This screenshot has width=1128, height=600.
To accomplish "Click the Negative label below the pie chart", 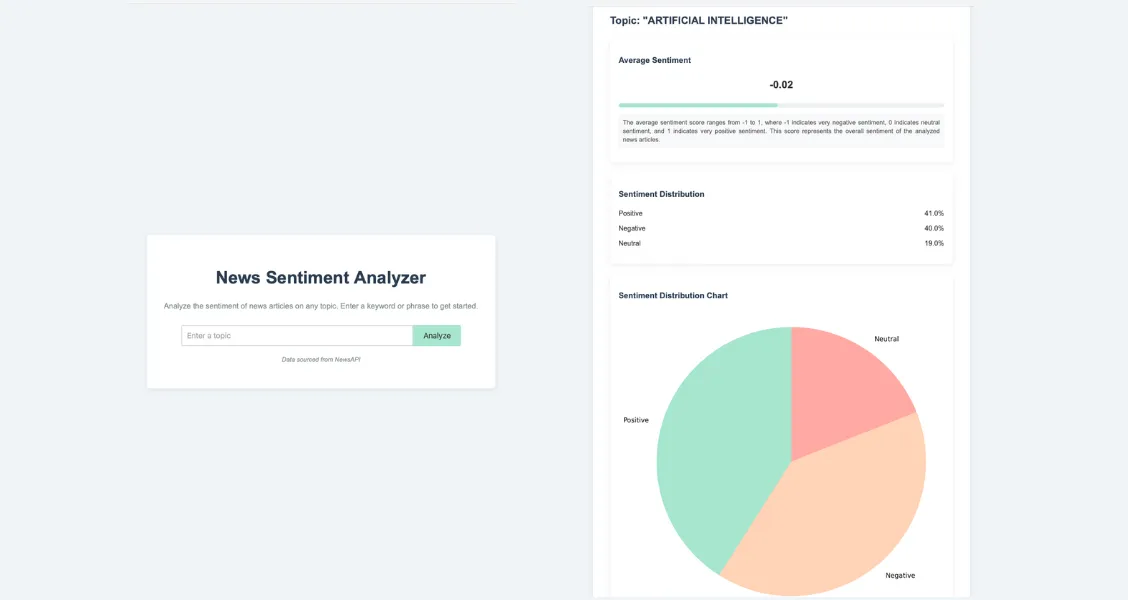I will click(x=899, y=575).
